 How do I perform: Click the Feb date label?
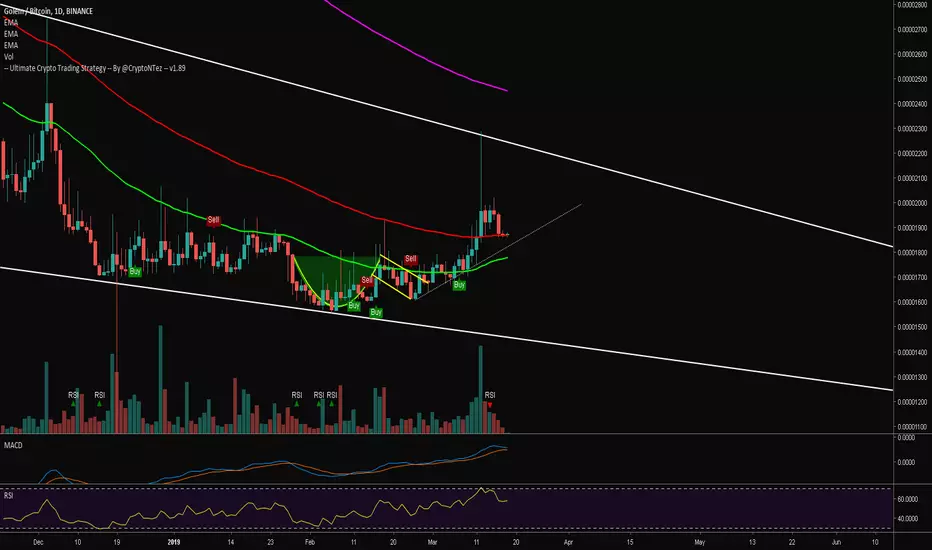pos(309,542)
